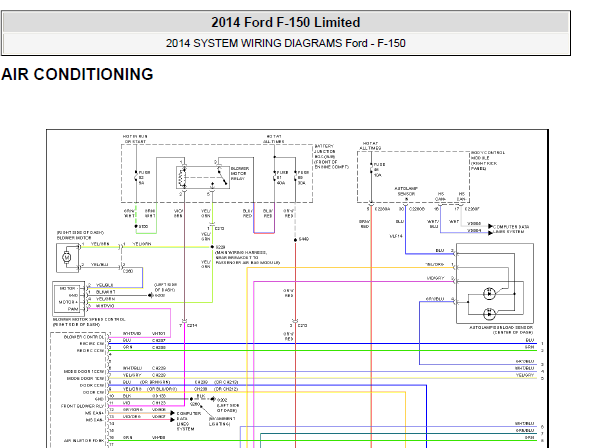604x448 pixels.
Task: Click the HOT IN RUN OR START label
Action: [x=135, y=139]
